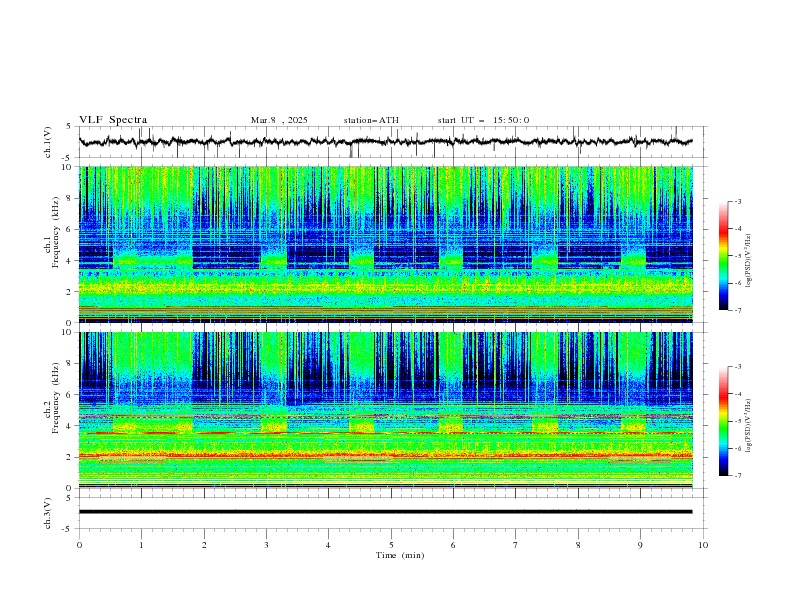
Task: Click the 'station=ATH' label
Action: (371, 120)
